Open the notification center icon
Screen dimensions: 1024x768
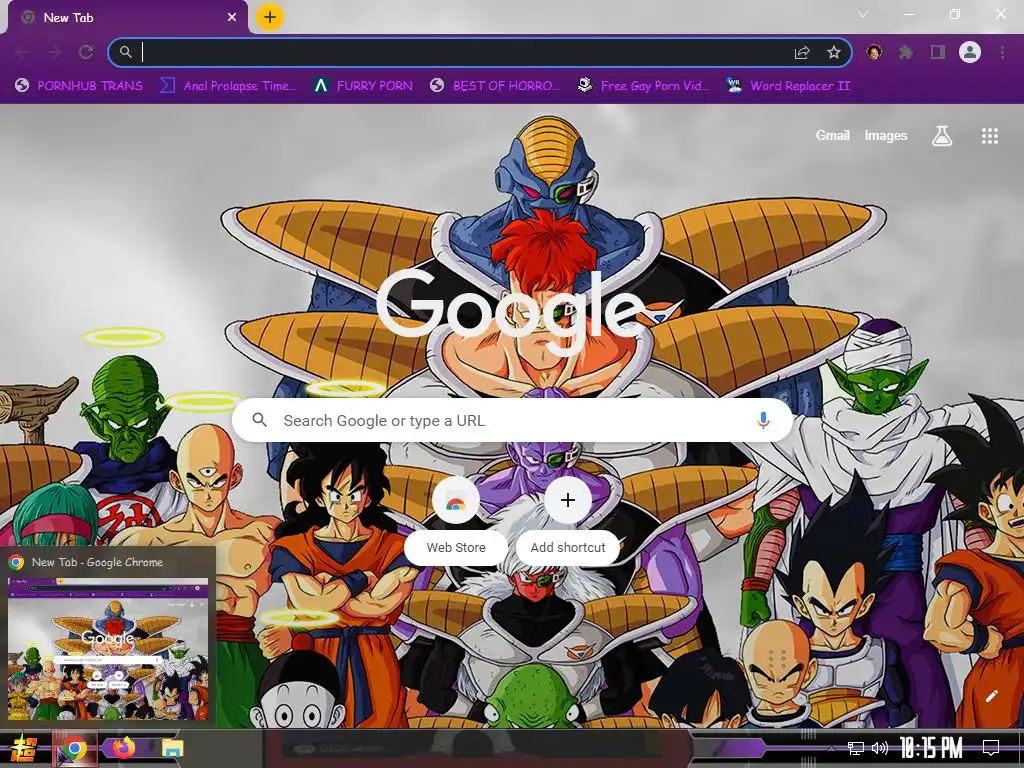[x=991, y=748]
